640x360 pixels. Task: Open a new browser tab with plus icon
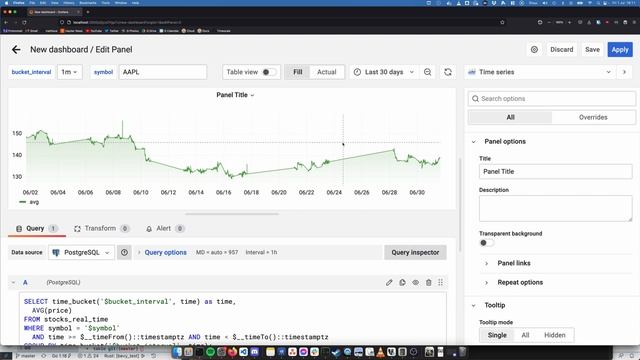pos(88,12)
